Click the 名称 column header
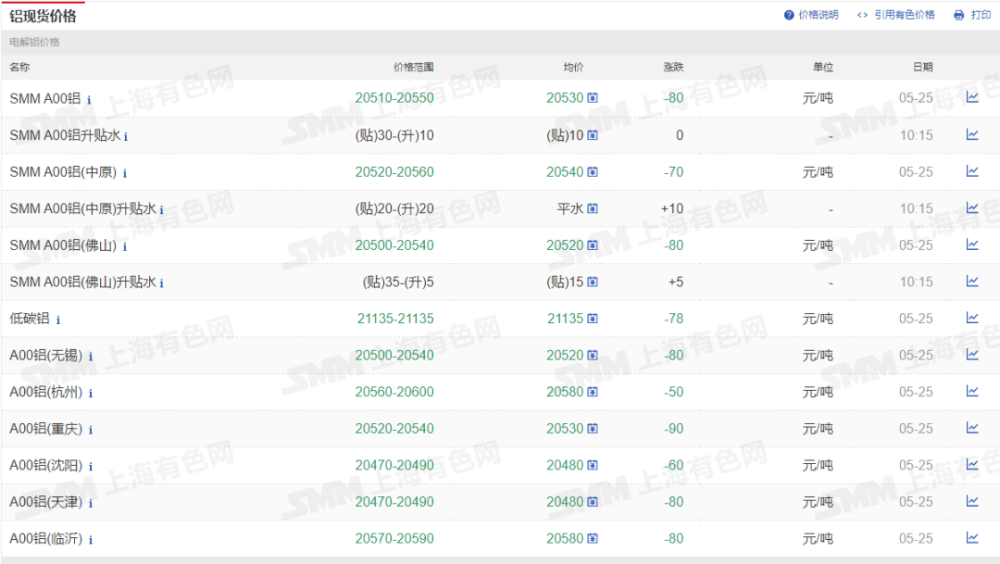The image size is (1000, 564). [20, 67]
